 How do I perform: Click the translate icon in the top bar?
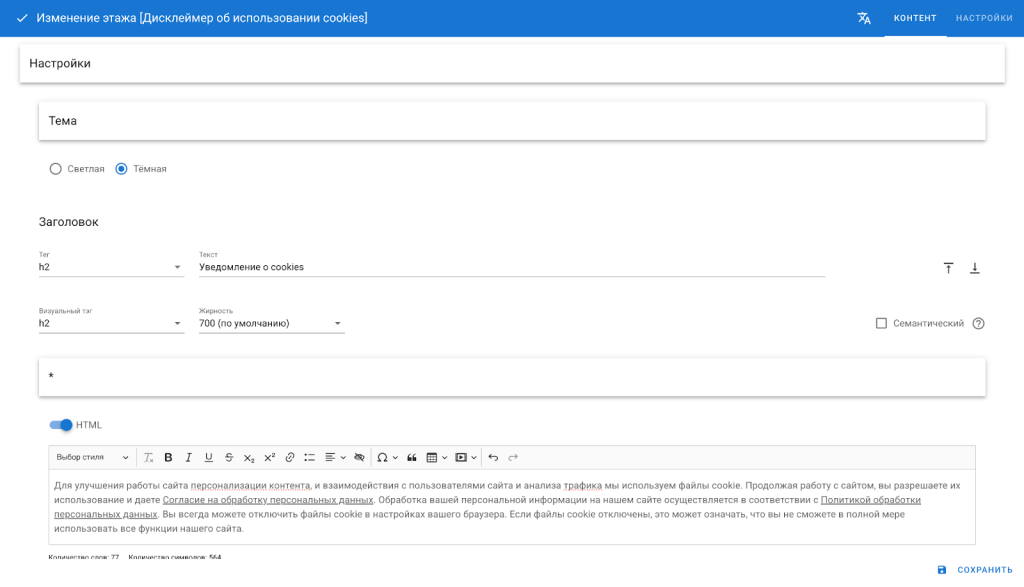pyautogui.click(x=864, y=18)
